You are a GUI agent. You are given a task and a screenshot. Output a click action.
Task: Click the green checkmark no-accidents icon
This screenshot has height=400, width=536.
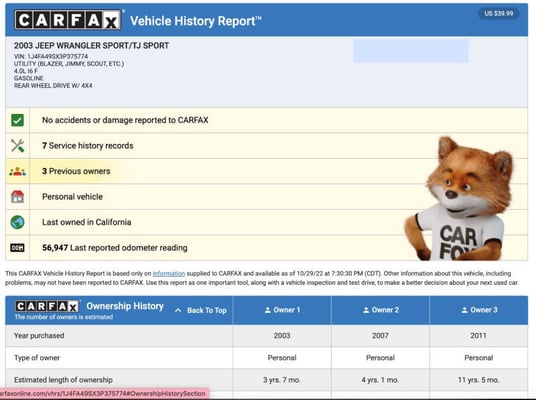coord(17,120)
